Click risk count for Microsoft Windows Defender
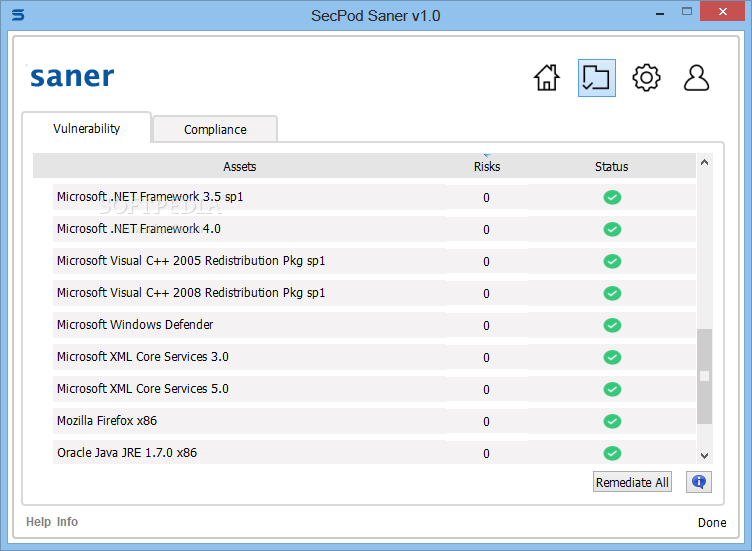This screenshot has width=752, height=551. point(486,326)
